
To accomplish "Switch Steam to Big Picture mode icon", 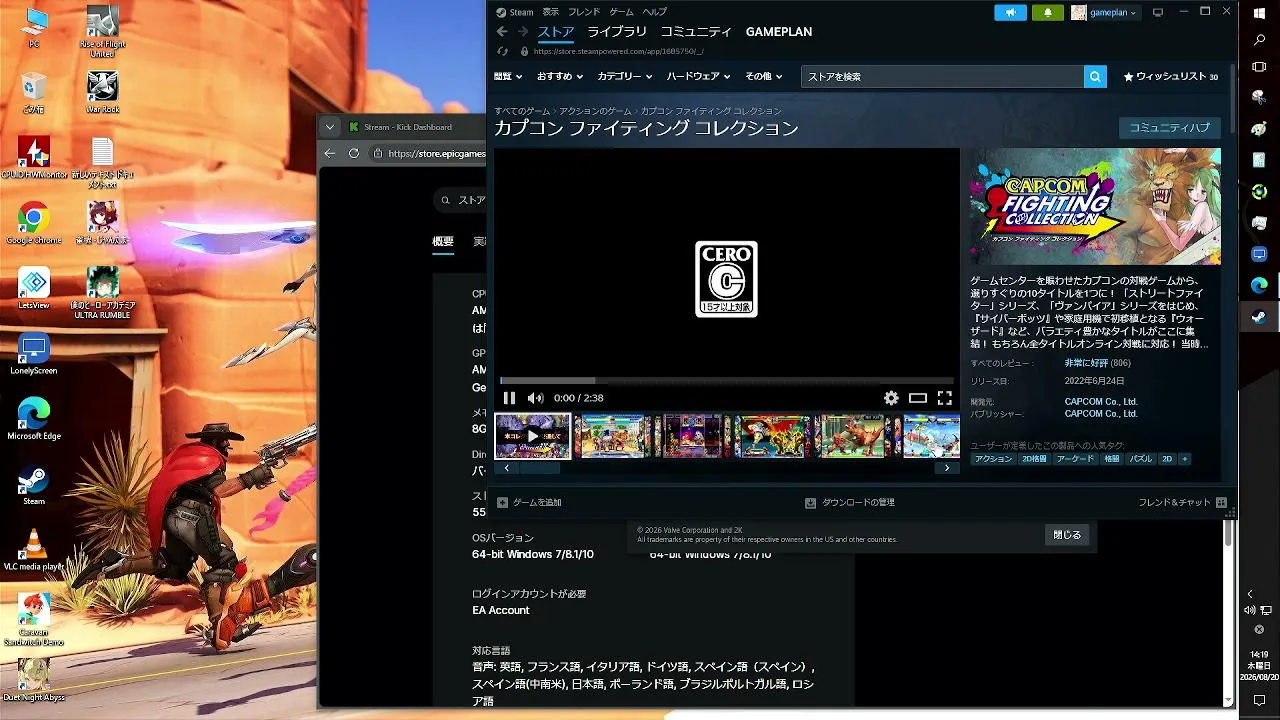I will [x=1158, y=12].
